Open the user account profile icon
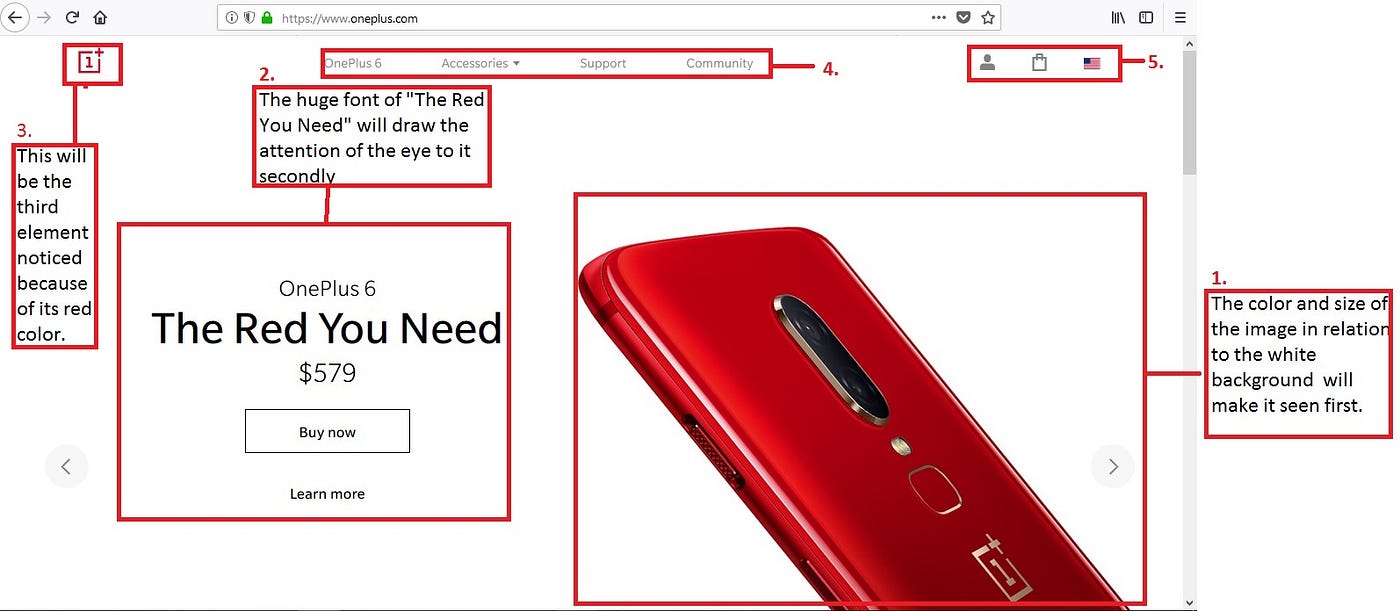The width and height of the screenshot is (1400, 611). click(x=987, y=62)
